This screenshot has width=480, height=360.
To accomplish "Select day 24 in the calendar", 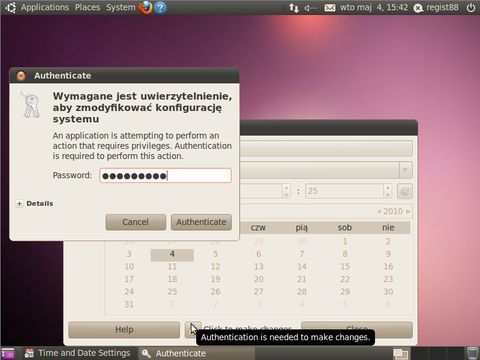I will coord(129,292).
